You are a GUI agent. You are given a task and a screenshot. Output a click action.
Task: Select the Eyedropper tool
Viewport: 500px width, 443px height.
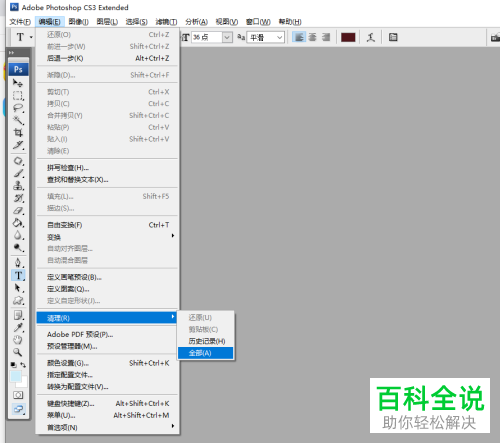click(18, 327)
